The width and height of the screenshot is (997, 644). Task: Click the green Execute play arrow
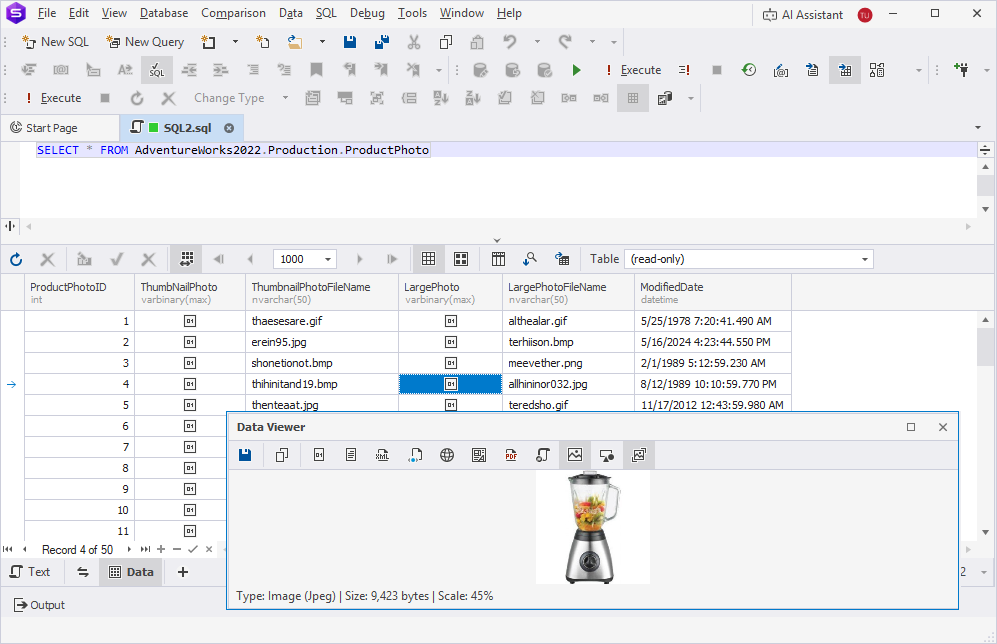click(576, 70)
